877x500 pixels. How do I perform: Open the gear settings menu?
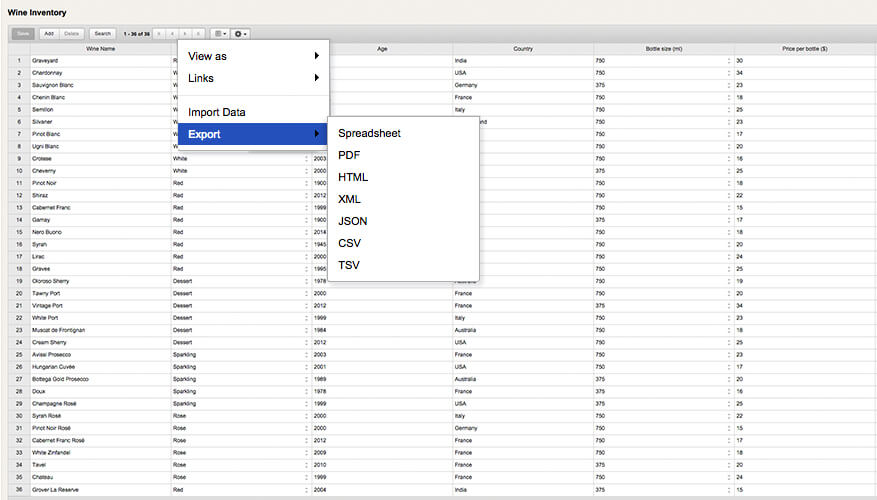click(x=240, y=34)
